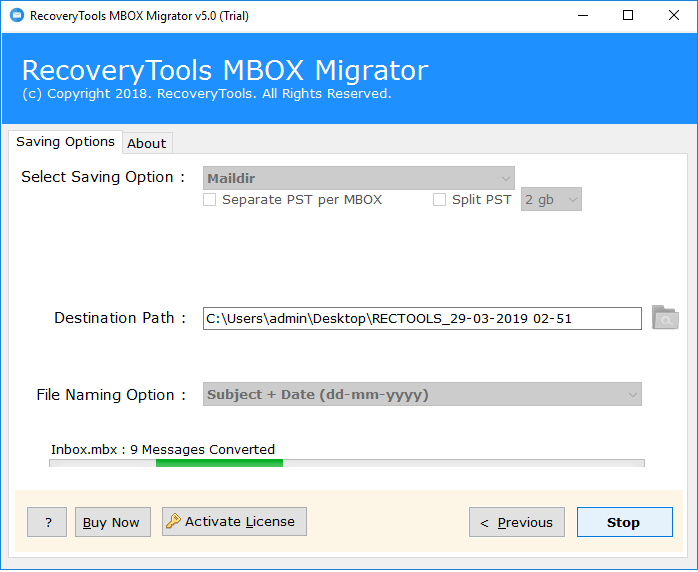The height and width of the screenshot is (572, 698).
Task: Toggle the Split PST checkbox
Action: coord(439,199)
